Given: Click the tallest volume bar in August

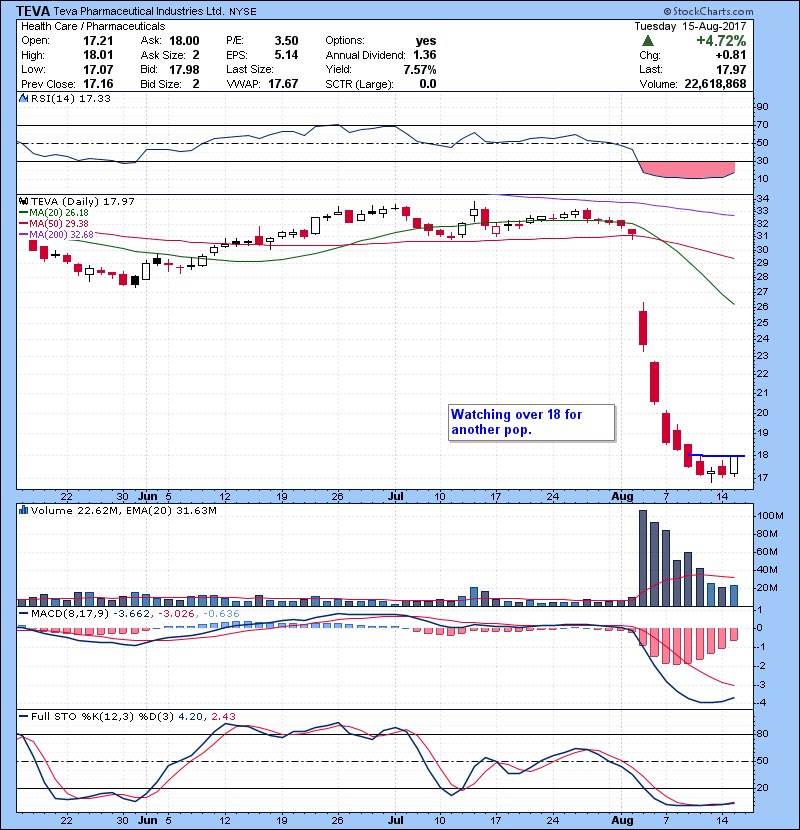Looking at the screenshot, I should point(643,558).
